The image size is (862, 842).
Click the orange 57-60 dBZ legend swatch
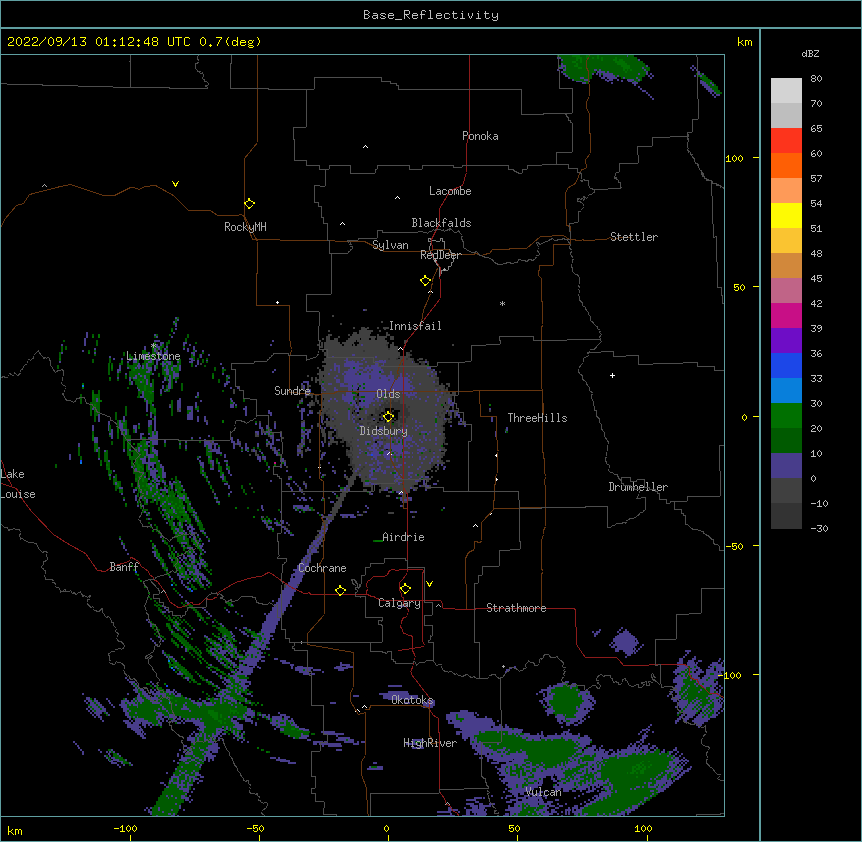[786, 165]
